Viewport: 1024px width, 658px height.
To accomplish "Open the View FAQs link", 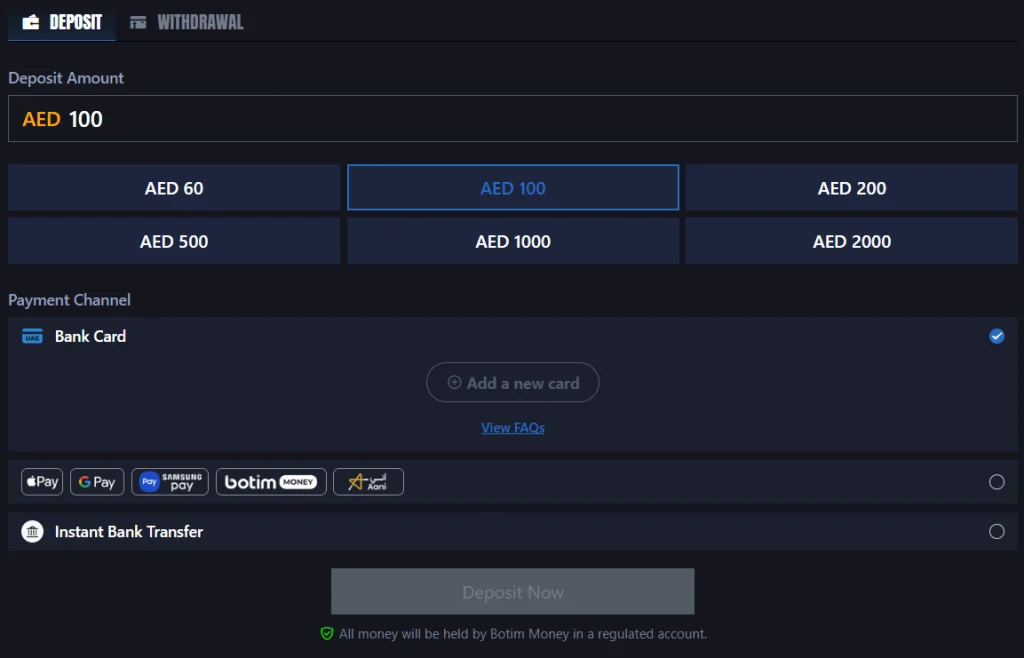I will pos(513,428).
